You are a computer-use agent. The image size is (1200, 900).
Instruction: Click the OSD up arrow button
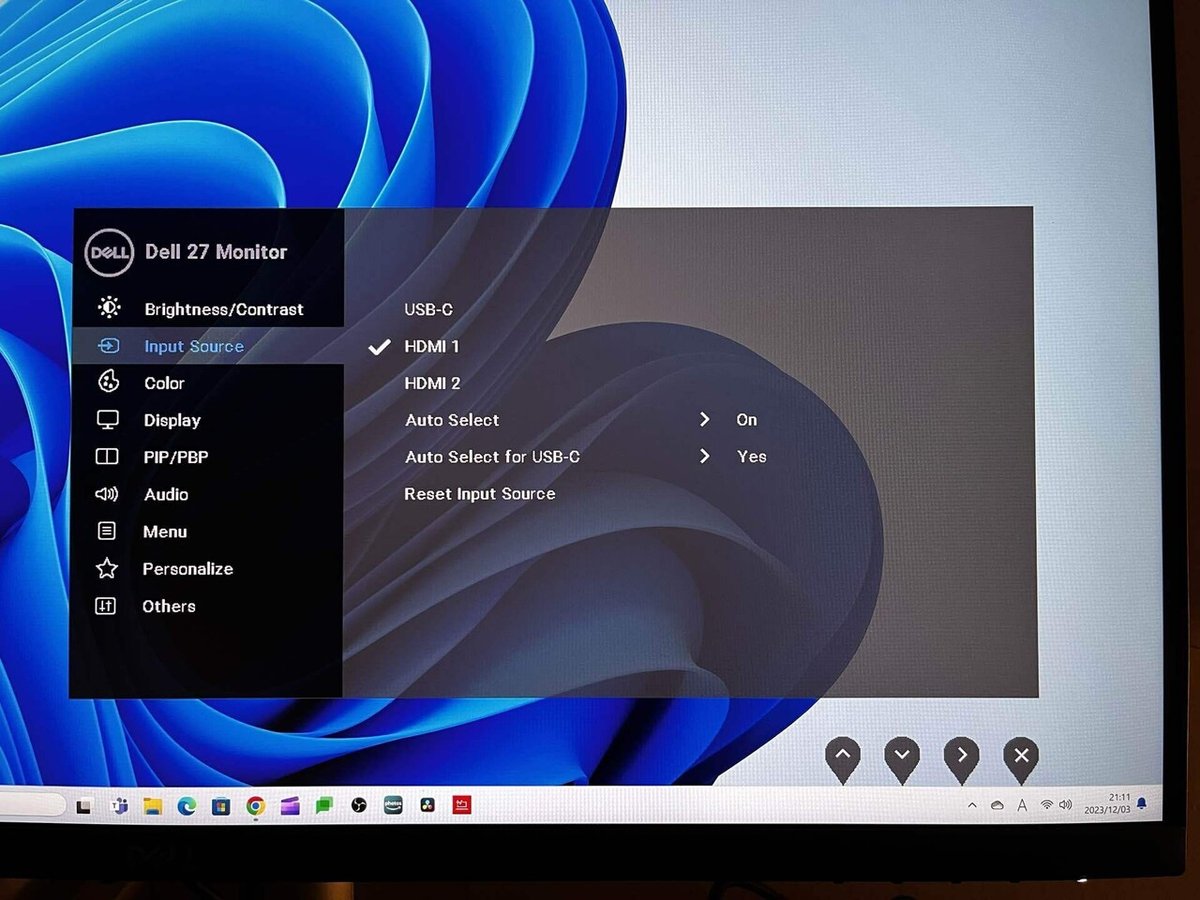tap(842, 759)
